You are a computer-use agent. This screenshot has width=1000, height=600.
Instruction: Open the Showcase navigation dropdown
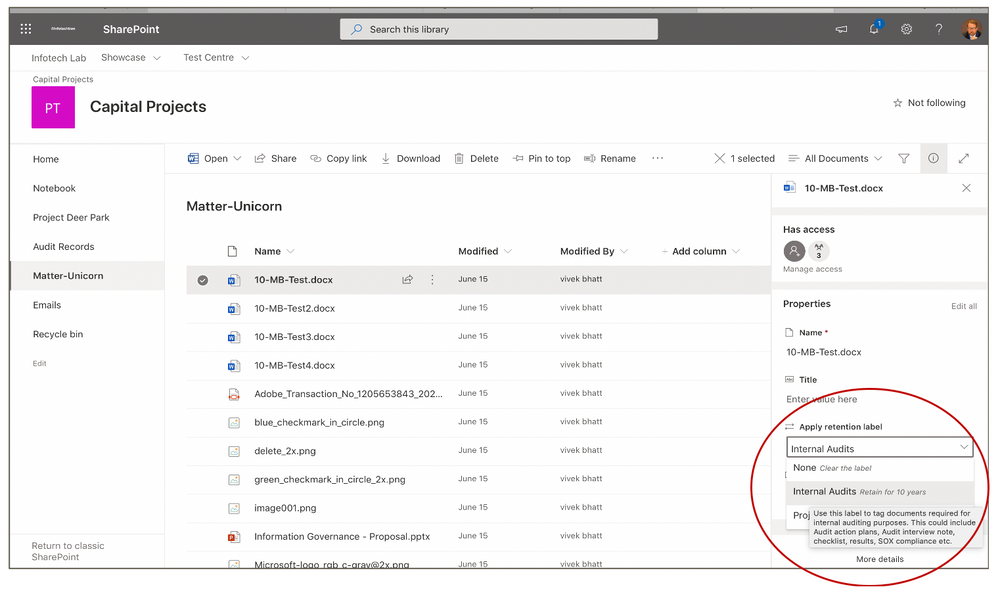pyautogui.click(x=131, y=57)
